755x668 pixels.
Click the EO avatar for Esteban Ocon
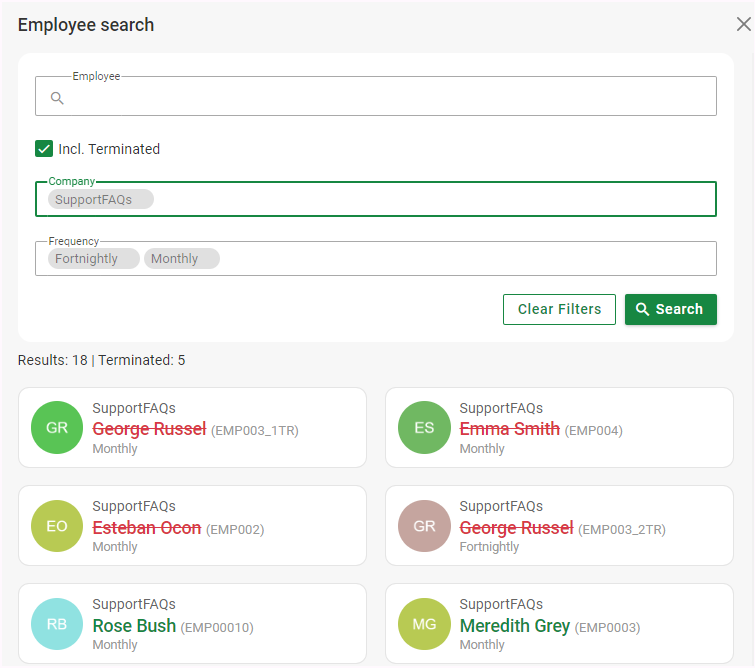[x=57, y=526]
